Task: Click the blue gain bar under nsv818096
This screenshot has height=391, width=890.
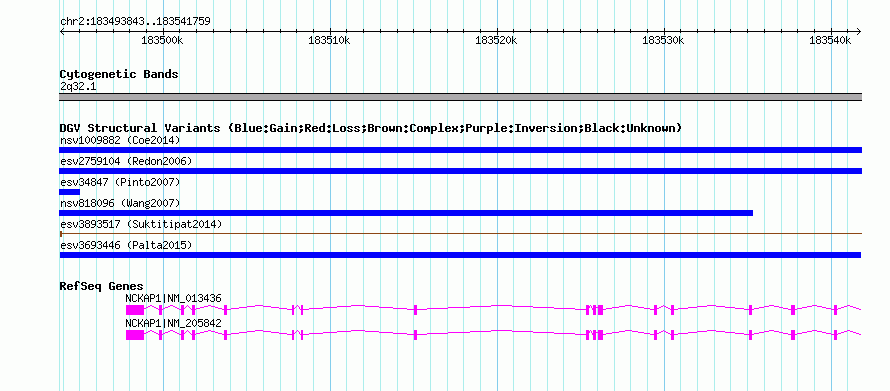Action: point(406,213)
